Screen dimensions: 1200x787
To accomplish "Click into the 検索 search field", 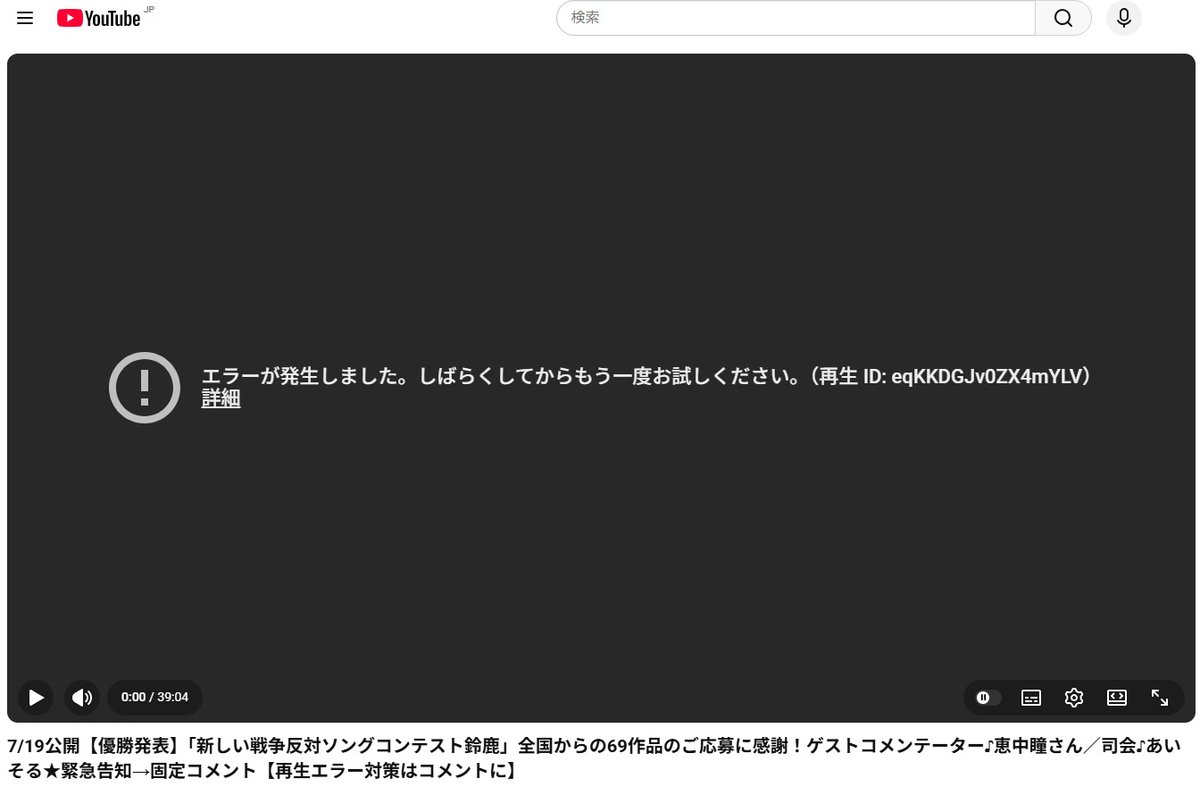I will [x=796, y=18].
